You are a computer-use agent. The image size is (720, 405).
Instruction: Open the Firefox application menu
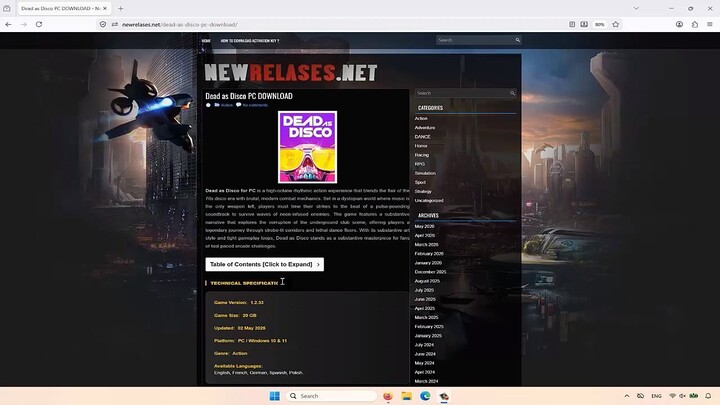(710, 24)
